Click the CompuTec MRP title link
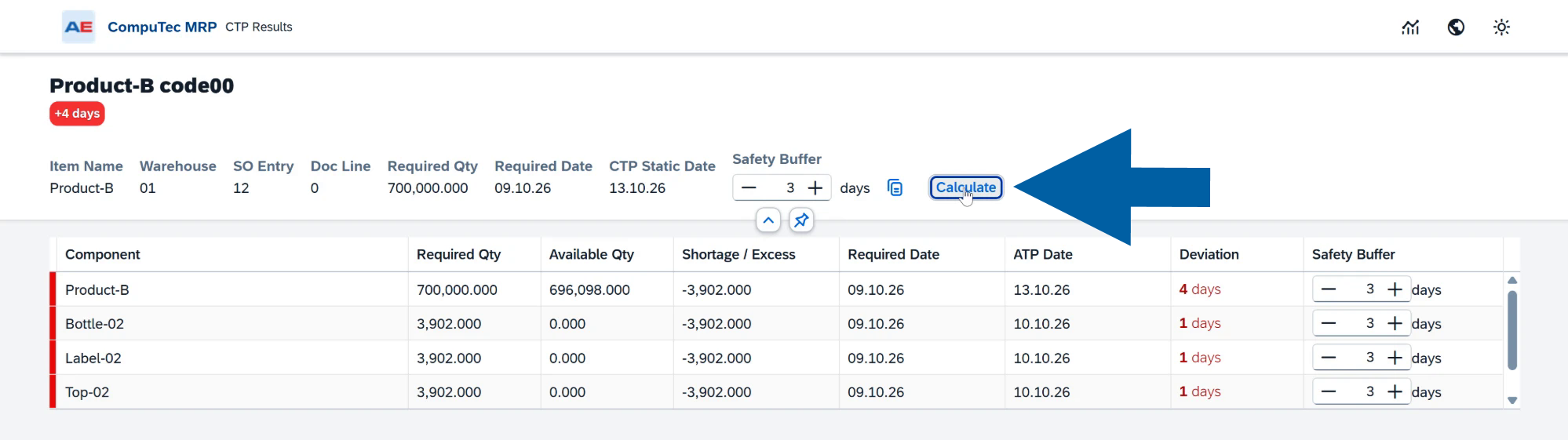The height and width of the screenshot is (440, 1568). 162,27
